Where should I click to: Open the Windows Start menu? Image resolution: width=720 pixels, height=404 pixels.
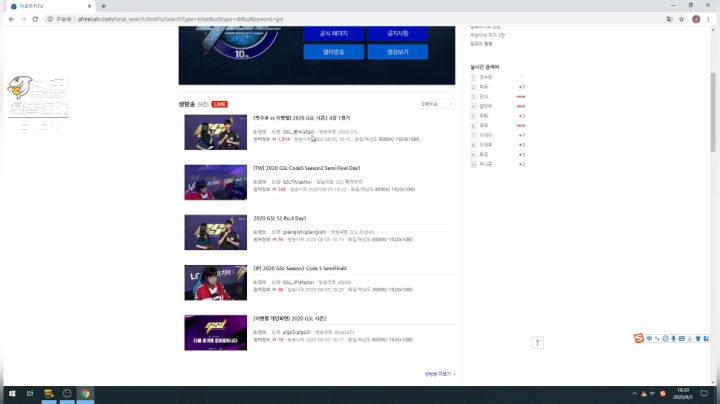click(12, 393)
